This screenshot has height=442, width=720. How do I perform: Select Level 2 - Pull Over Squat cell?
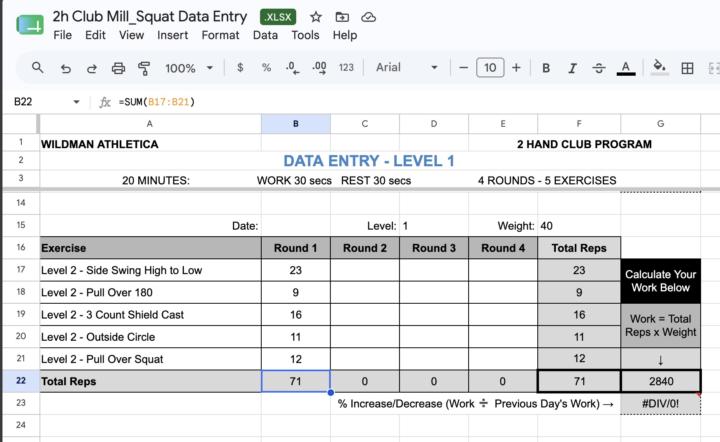[x=150, y=359]
